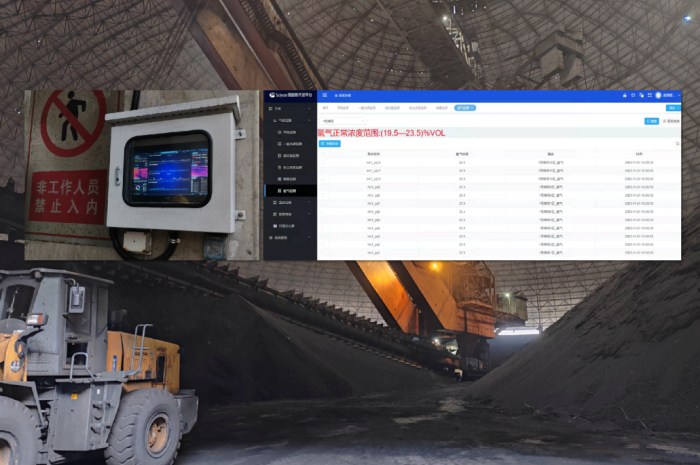The width and height of the screenshot is (700, 465).
Task: Switch to the 首页 tab
Action: pos(324,107)
